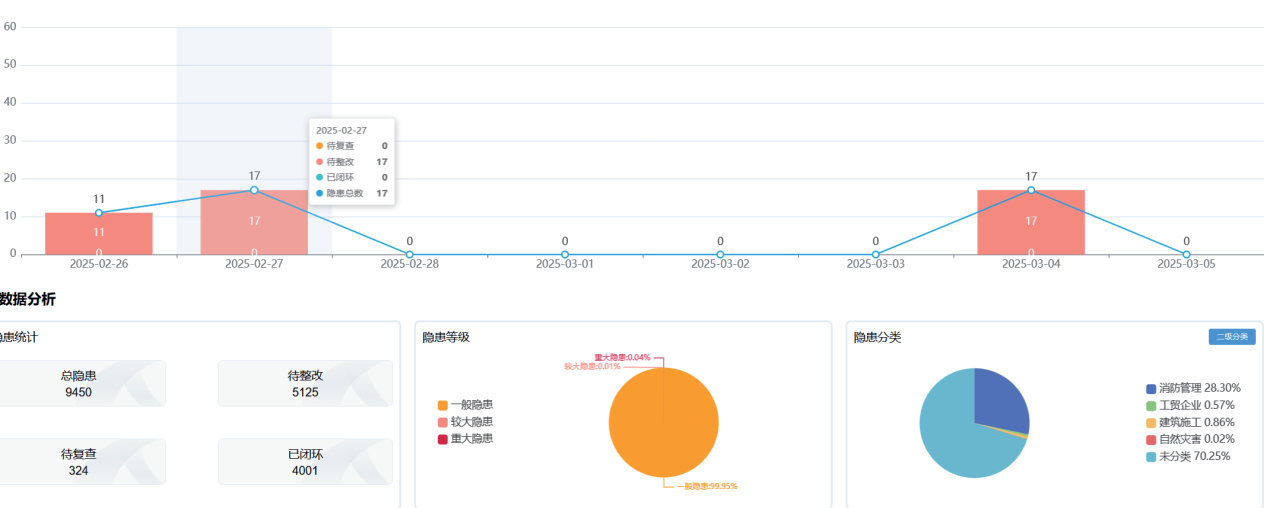Click the 待整改 row in tooltip
The height and width of the screenshot is (508, 1267).
click(351, 162)
